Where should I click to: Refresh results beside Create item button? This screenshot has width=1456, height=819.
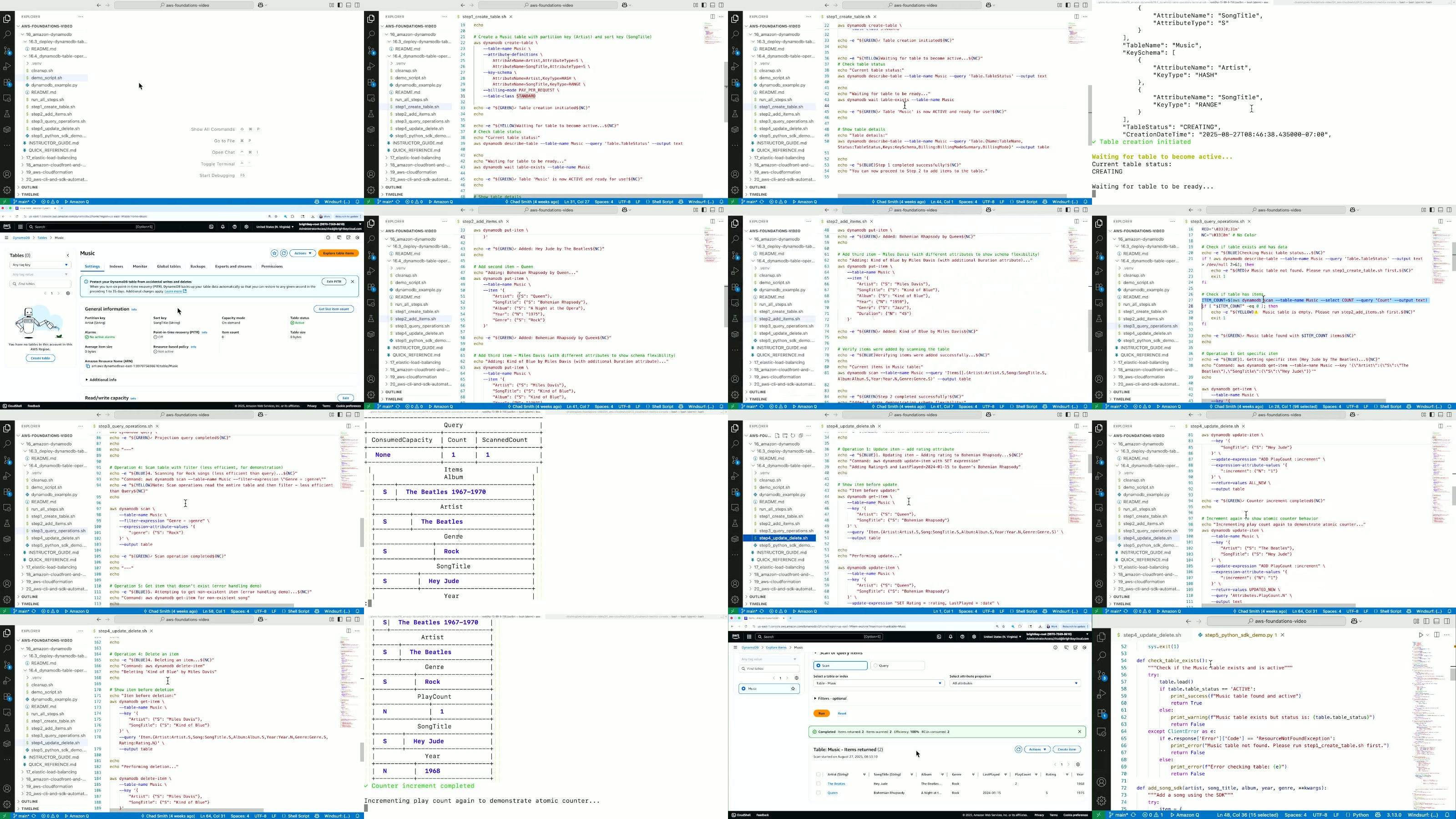click(x=1018, y=749)
